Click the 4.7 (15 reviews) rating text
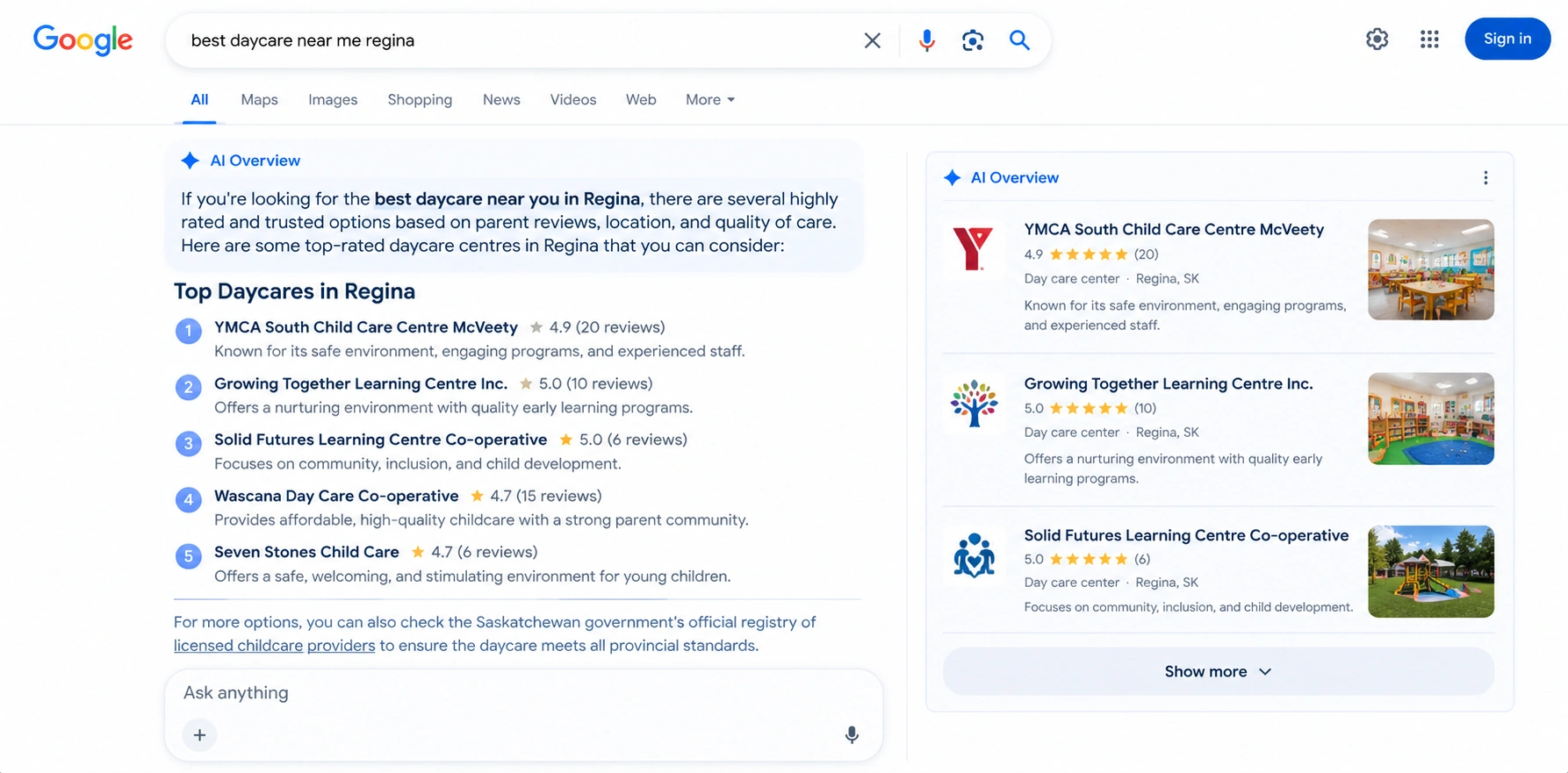The width and height of the screenshot is (1568, 773). (546, 496)
